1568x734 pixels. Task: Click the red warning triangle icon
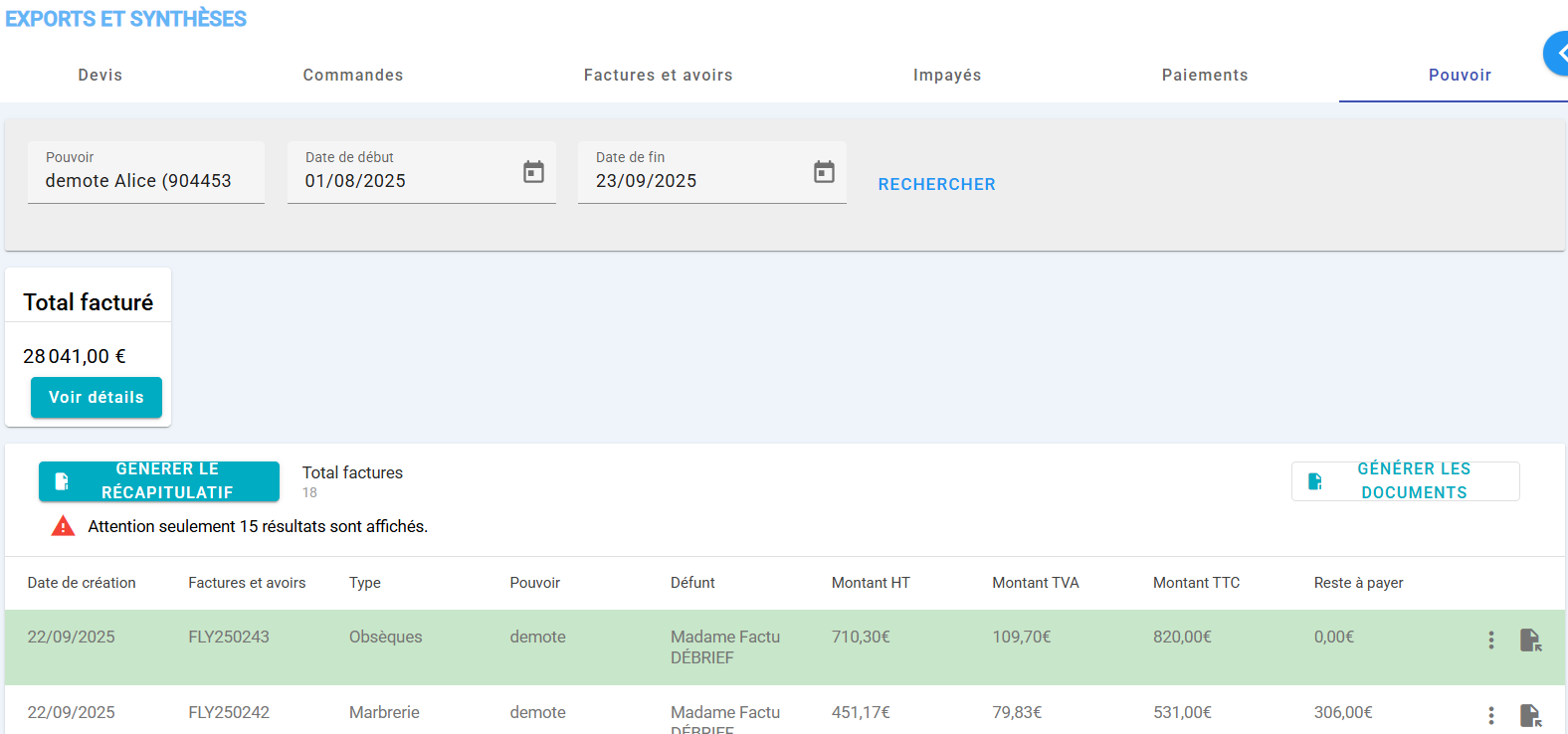pyautogui.click(x=63, y=526)
